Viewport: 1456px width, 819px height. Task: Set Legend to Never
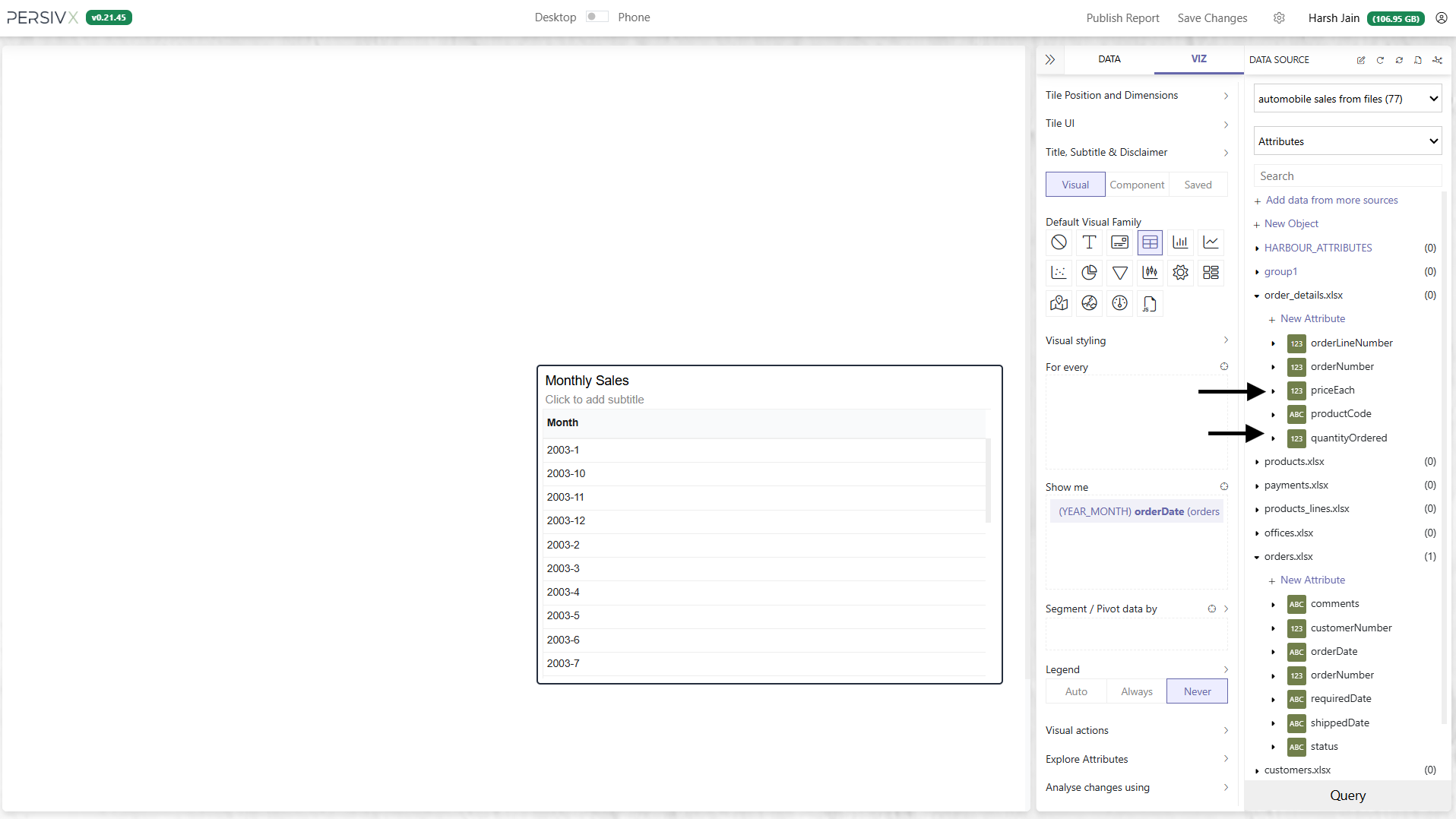(x=1197, y=691)
